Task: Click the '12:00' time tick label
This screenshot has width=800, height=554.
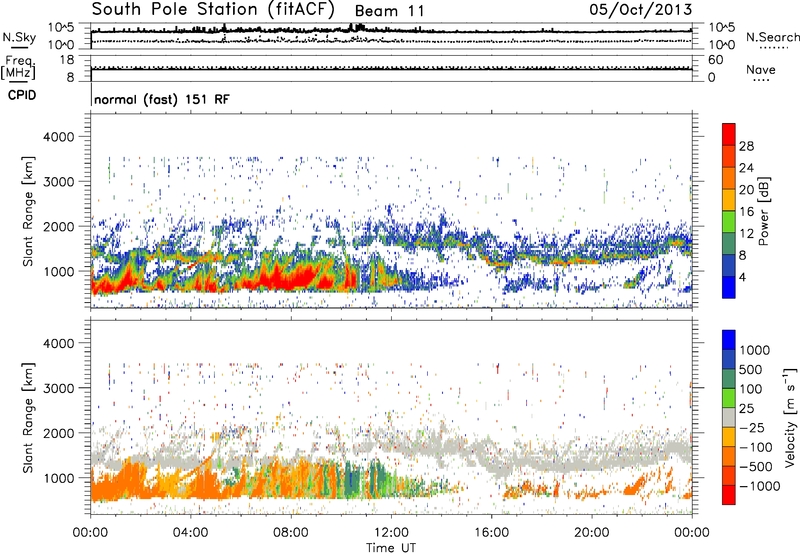Action: pyautogui.click(x=391, y=533)
